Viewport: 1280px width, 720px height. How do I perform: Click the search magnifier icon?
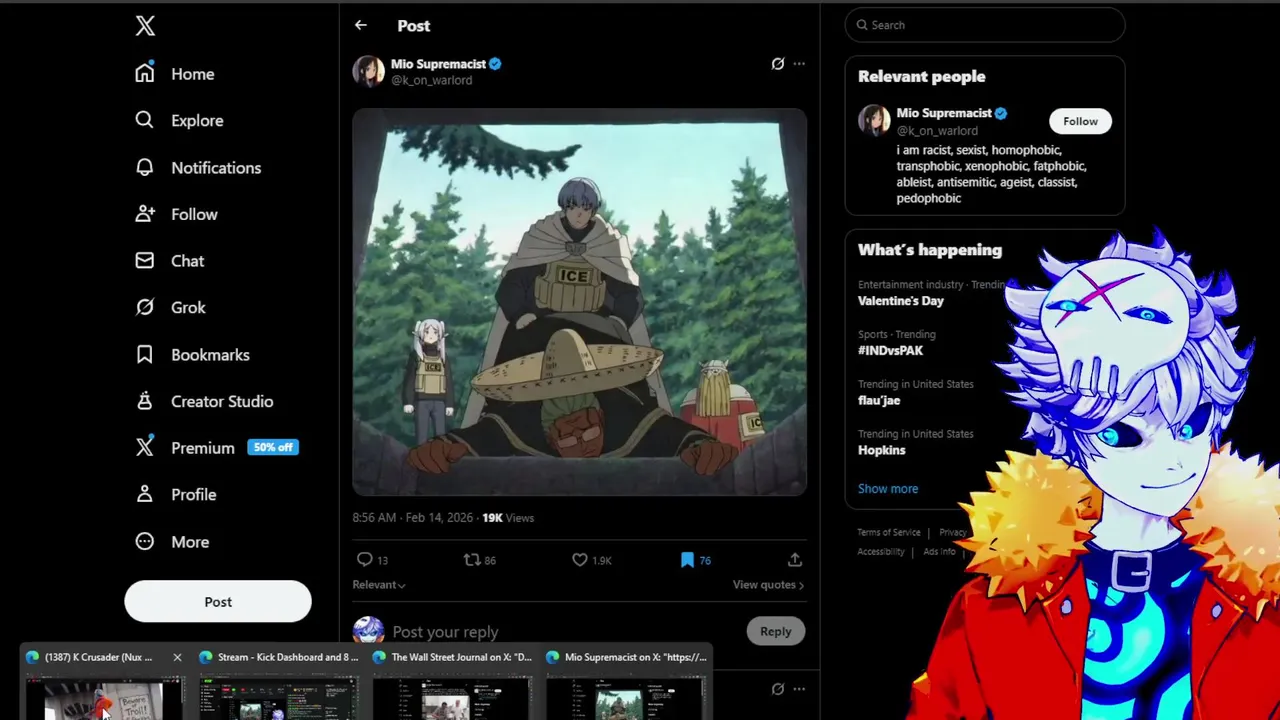click(861, 25)
